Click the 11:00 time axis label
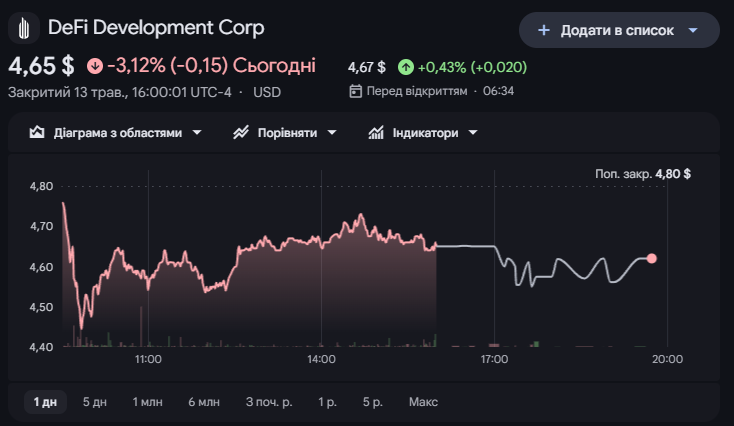This screenshot has height=426, width=734. [148, 360]
